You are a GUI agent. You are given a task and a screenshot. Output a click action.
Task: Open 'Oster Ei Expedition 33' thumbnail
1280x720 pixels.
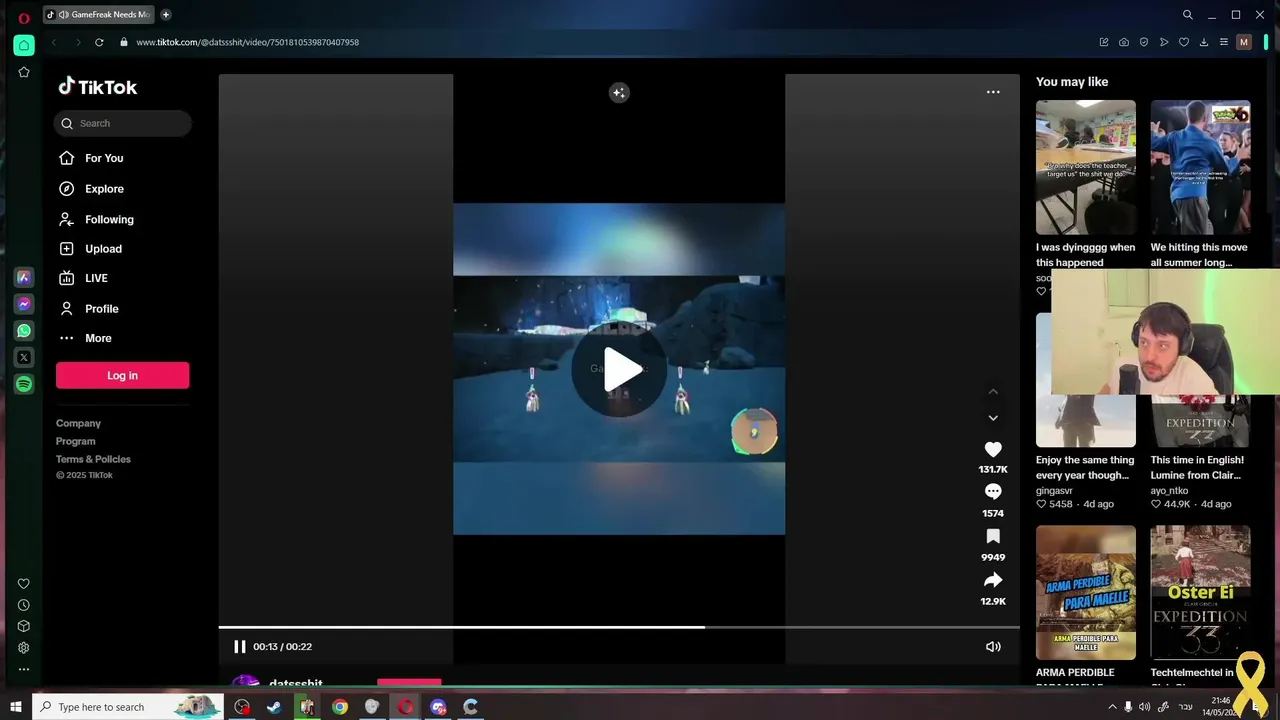click(x=1200, y=592)
